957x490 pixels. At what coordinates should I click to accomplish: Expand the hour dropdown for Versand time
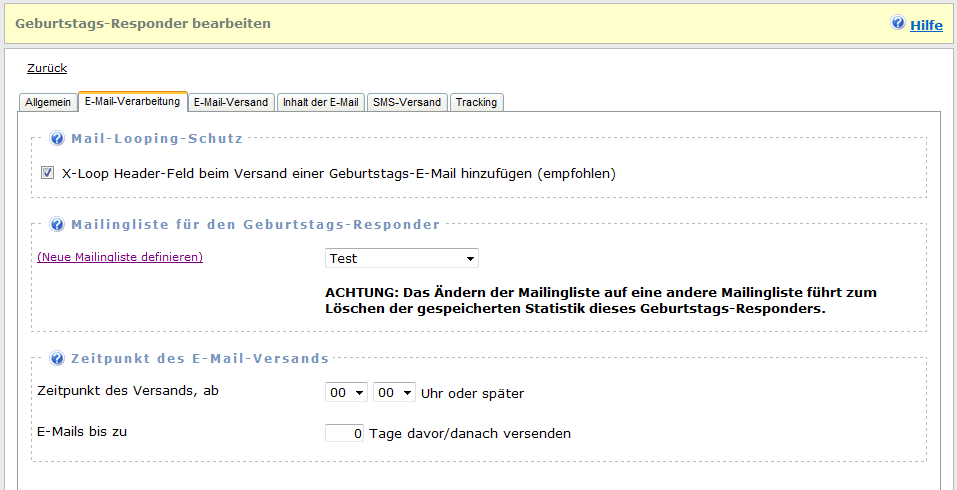[x=346, y=393]
